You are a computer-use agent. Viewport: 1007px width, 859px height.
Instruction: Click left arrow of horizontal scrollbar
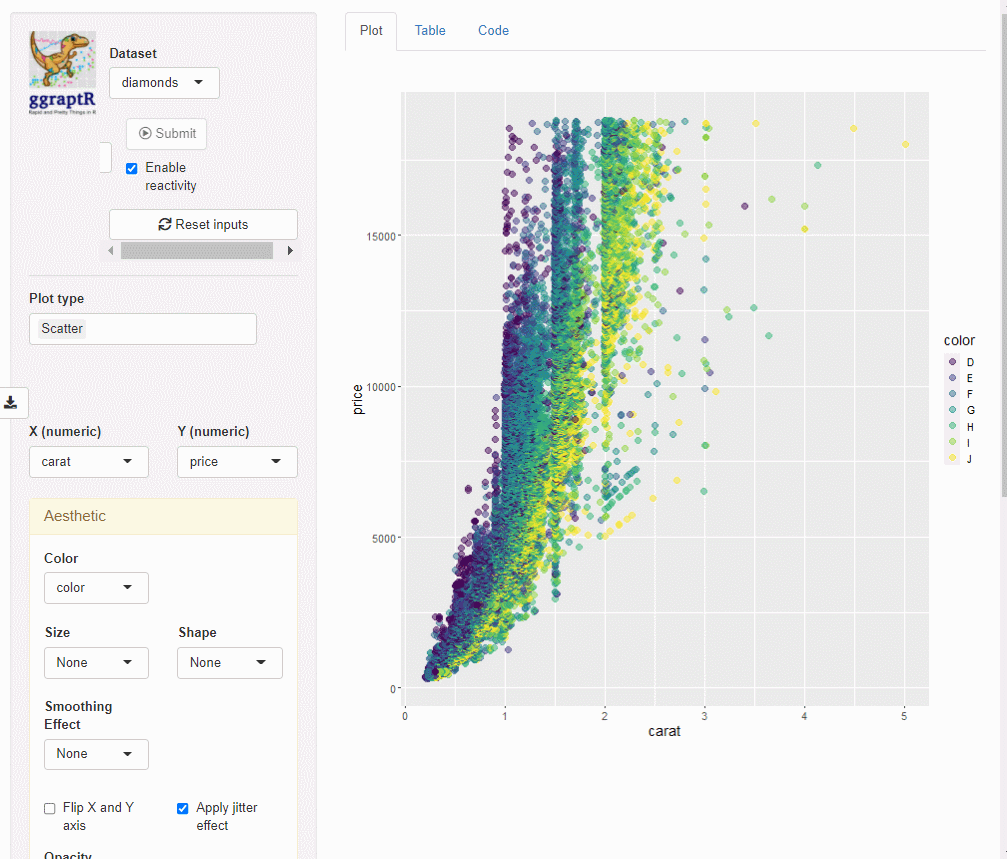click(111, 251)
